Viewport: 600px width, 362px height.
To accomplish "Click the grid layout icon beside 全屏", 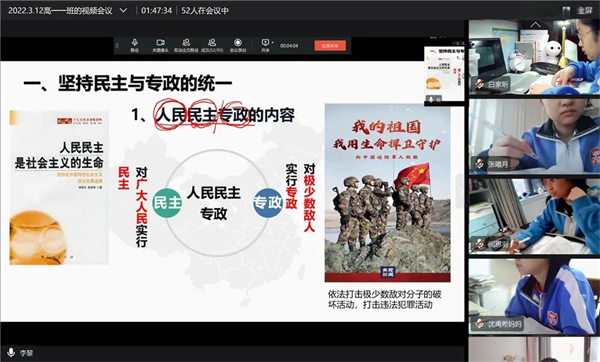I will coord(566,10).
